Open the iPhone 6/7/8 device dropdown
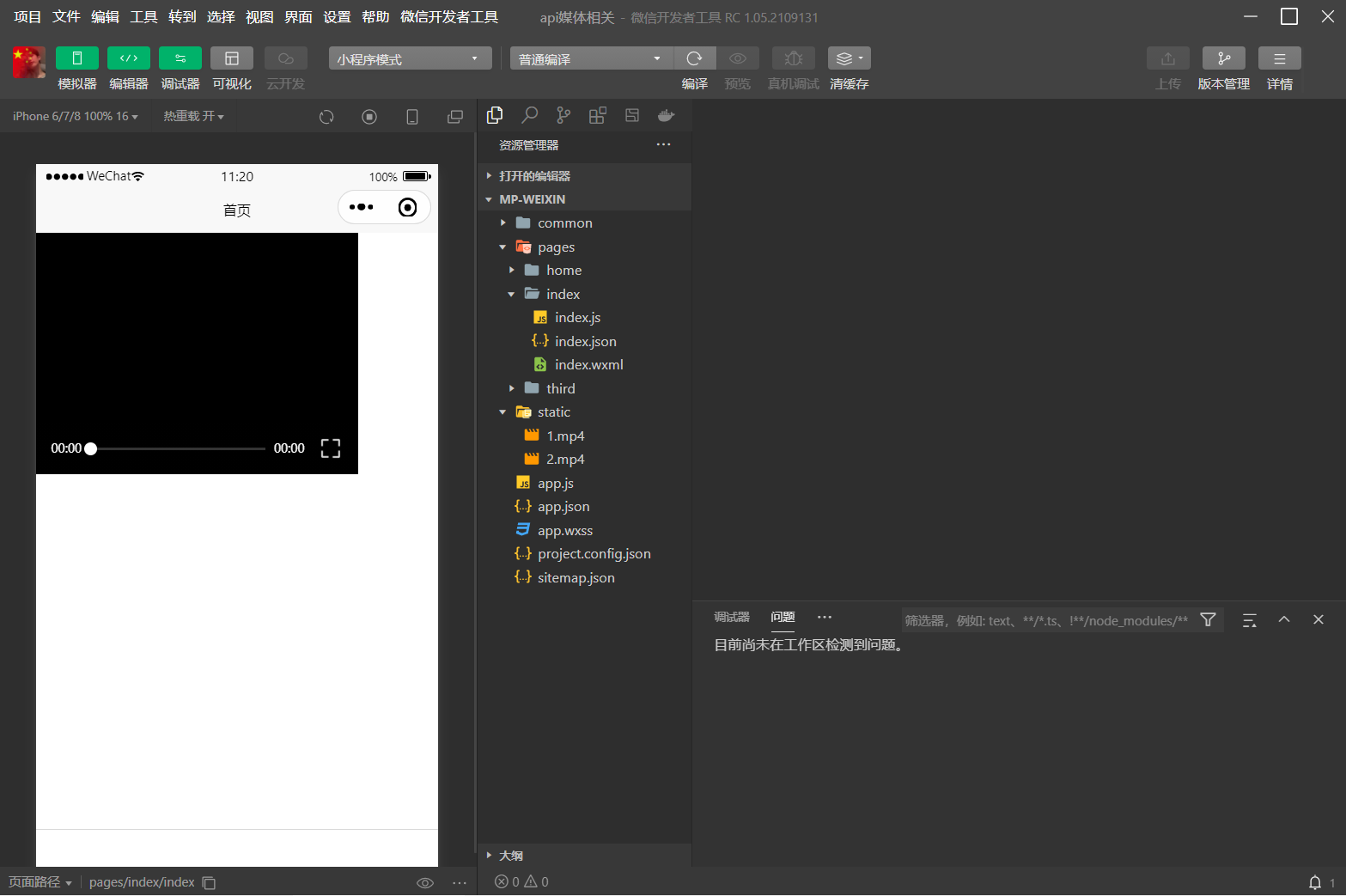Image resolution: width=1346 pixels, height=896 pixels. click(x=76, y=116)
